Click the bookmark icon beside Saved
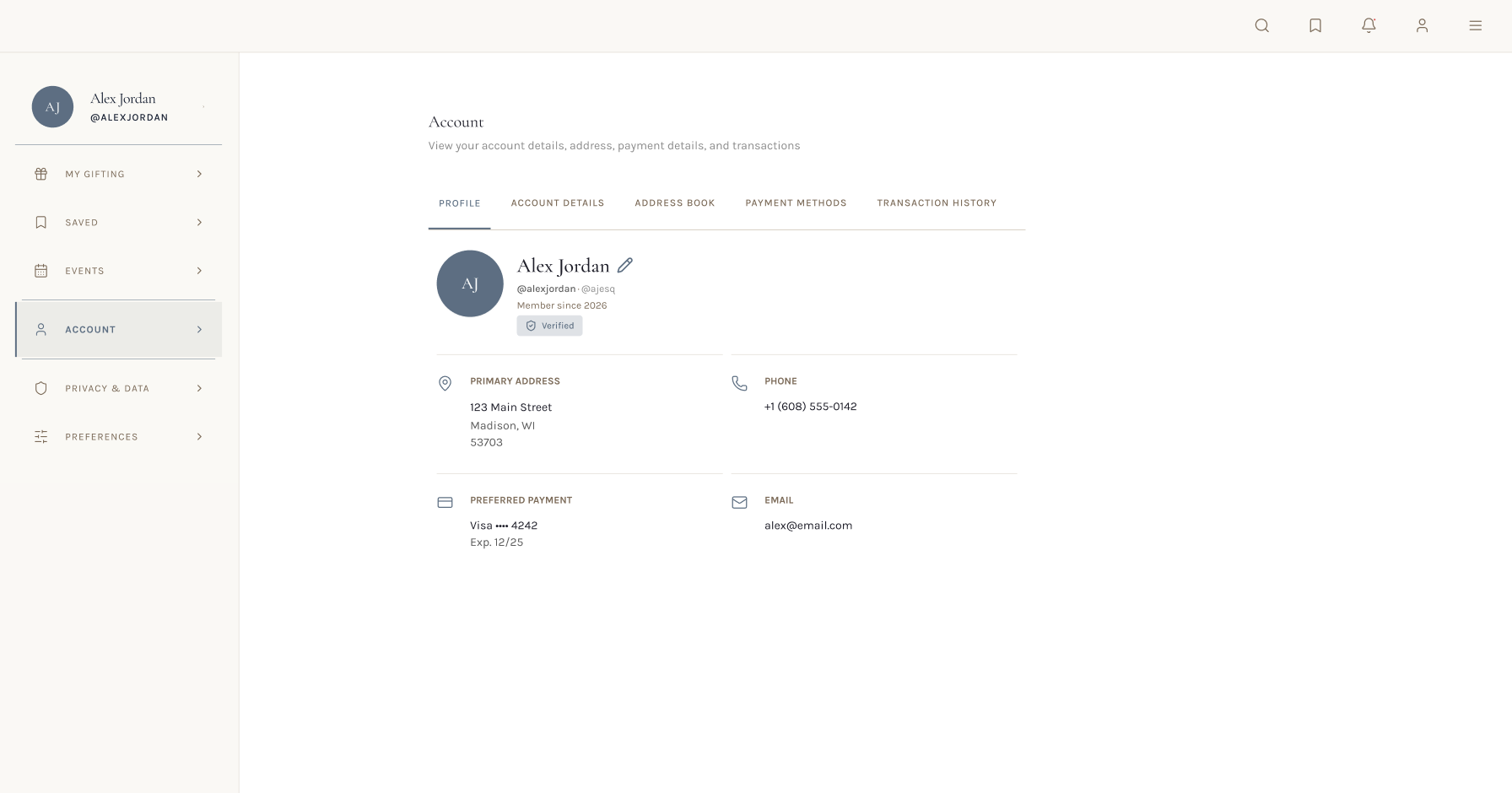 coord(40,222)
